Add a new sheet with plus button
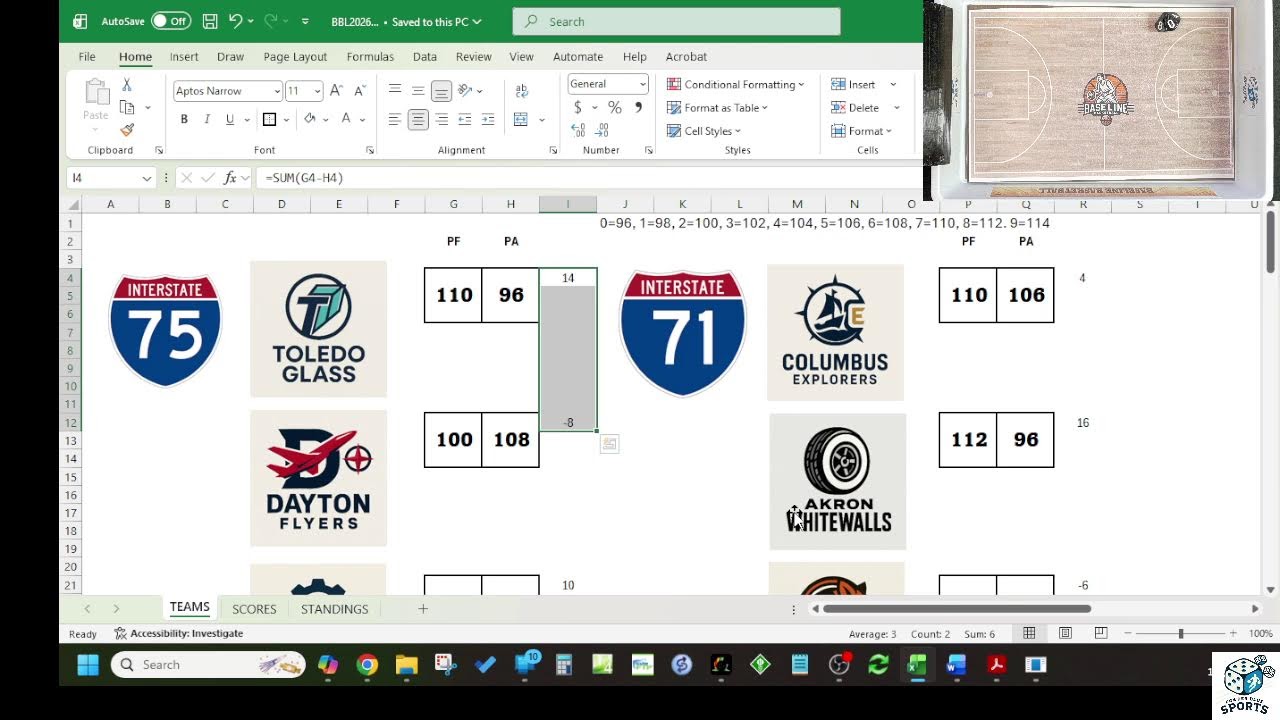Viewport: 1280px width, 720px height. [423, 609]
